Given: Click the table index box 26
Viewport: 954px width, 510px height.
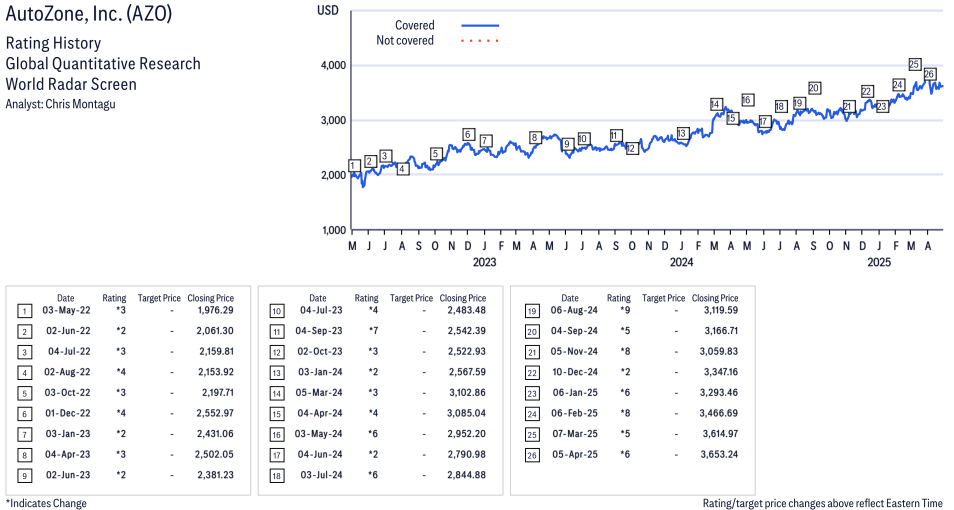Looking at the screenshot, I should pyautogui.click(x=532, y=455).
